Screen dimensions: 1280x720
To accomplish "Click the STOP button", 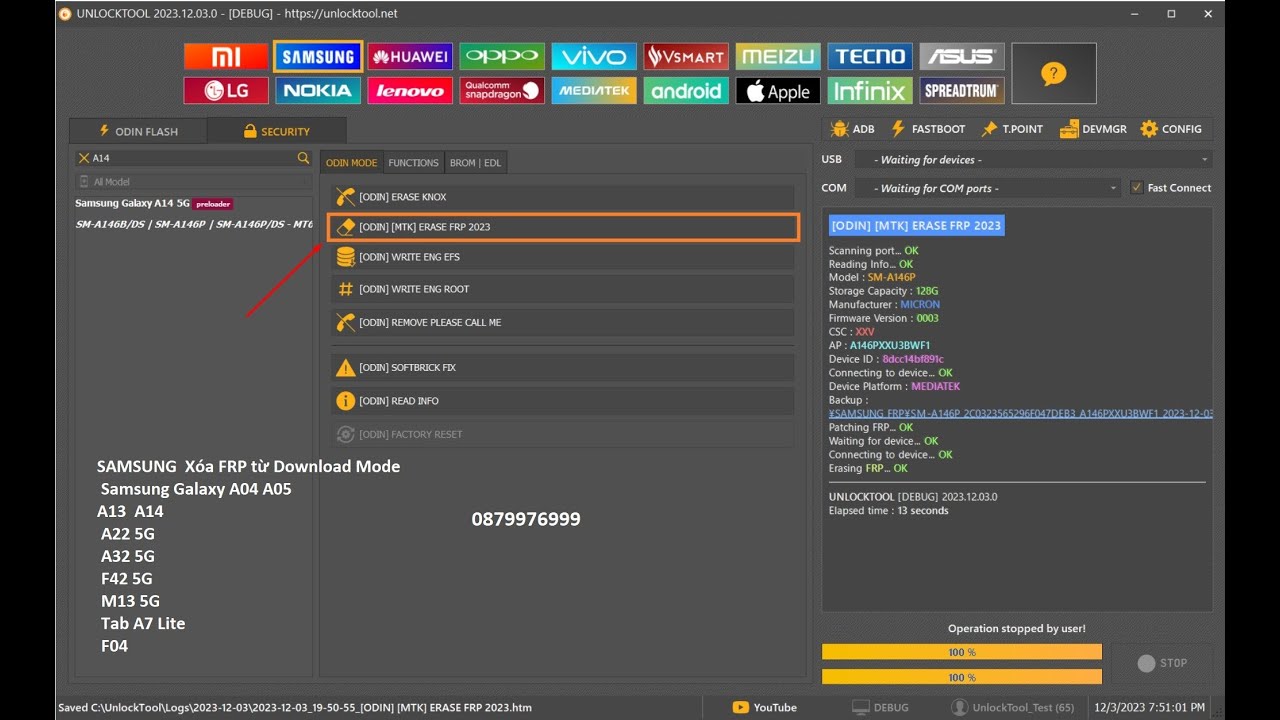I will pos(1162,663).
